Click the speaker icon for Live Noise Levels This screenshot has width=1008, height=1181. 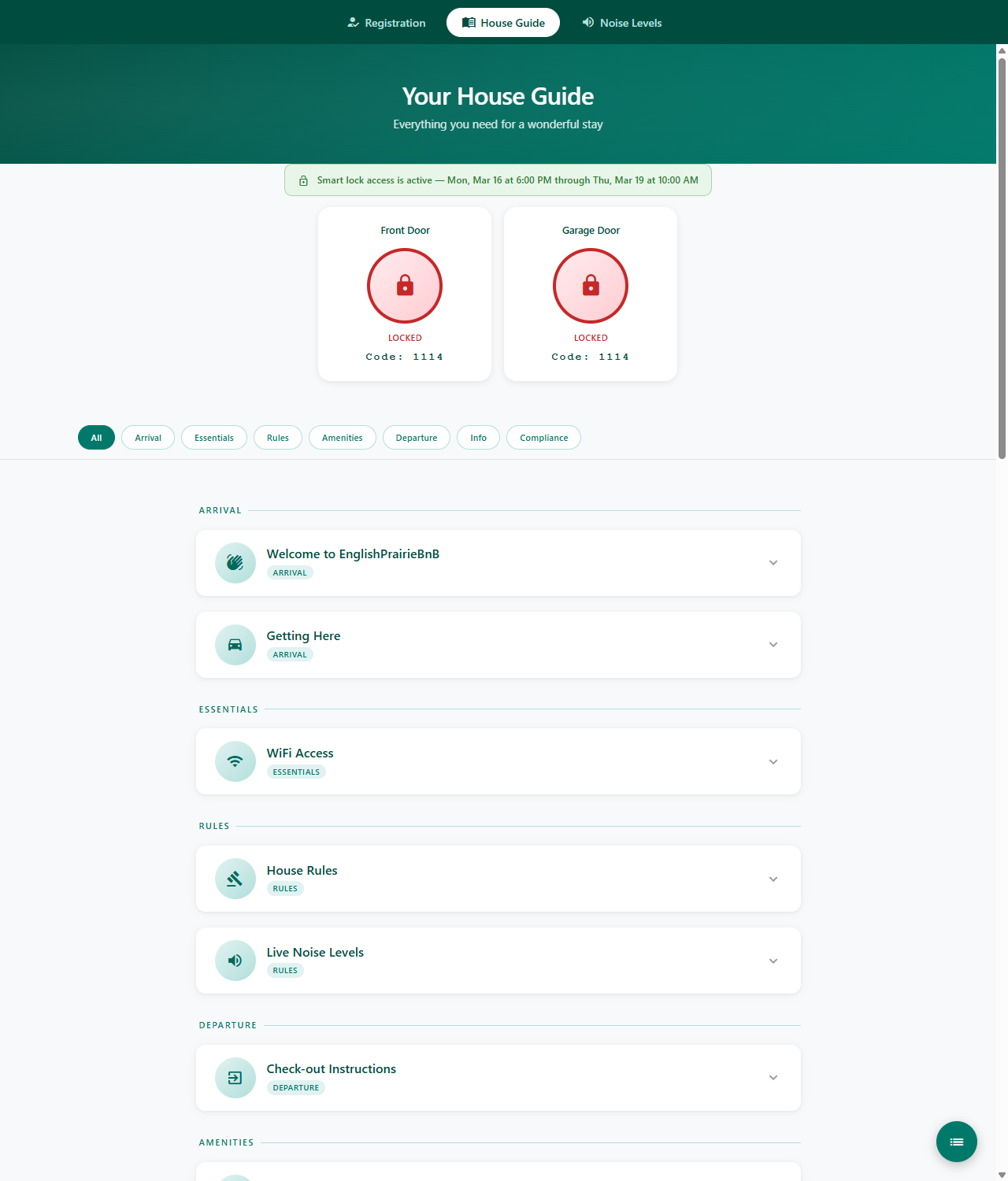[235, 961]
